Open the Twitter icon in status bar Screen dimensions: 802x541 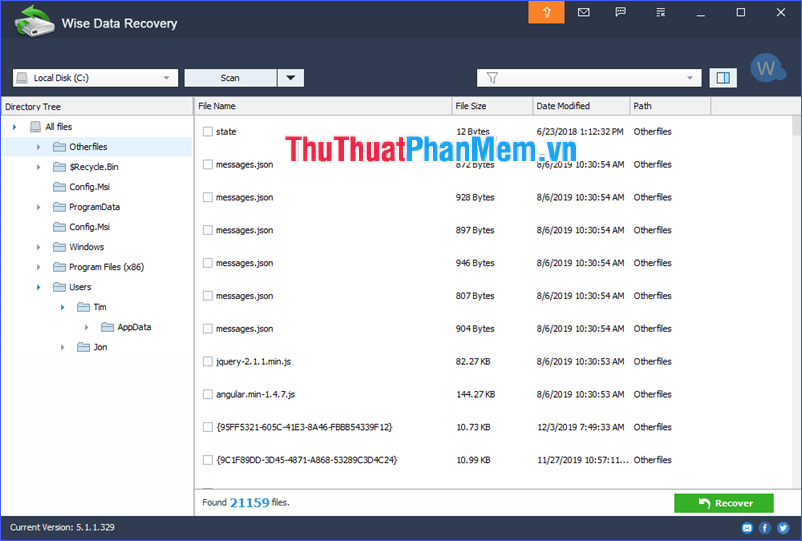tap(783, 528)
